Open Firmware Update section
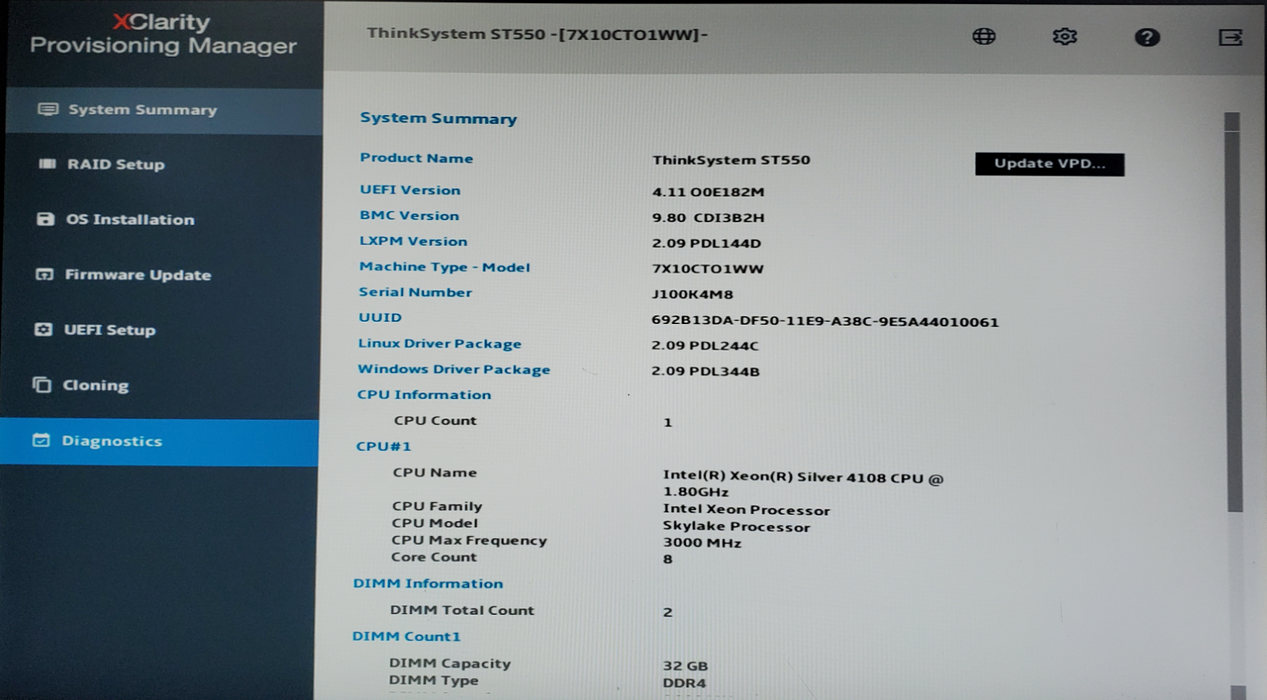 click(x=161, y=274)
